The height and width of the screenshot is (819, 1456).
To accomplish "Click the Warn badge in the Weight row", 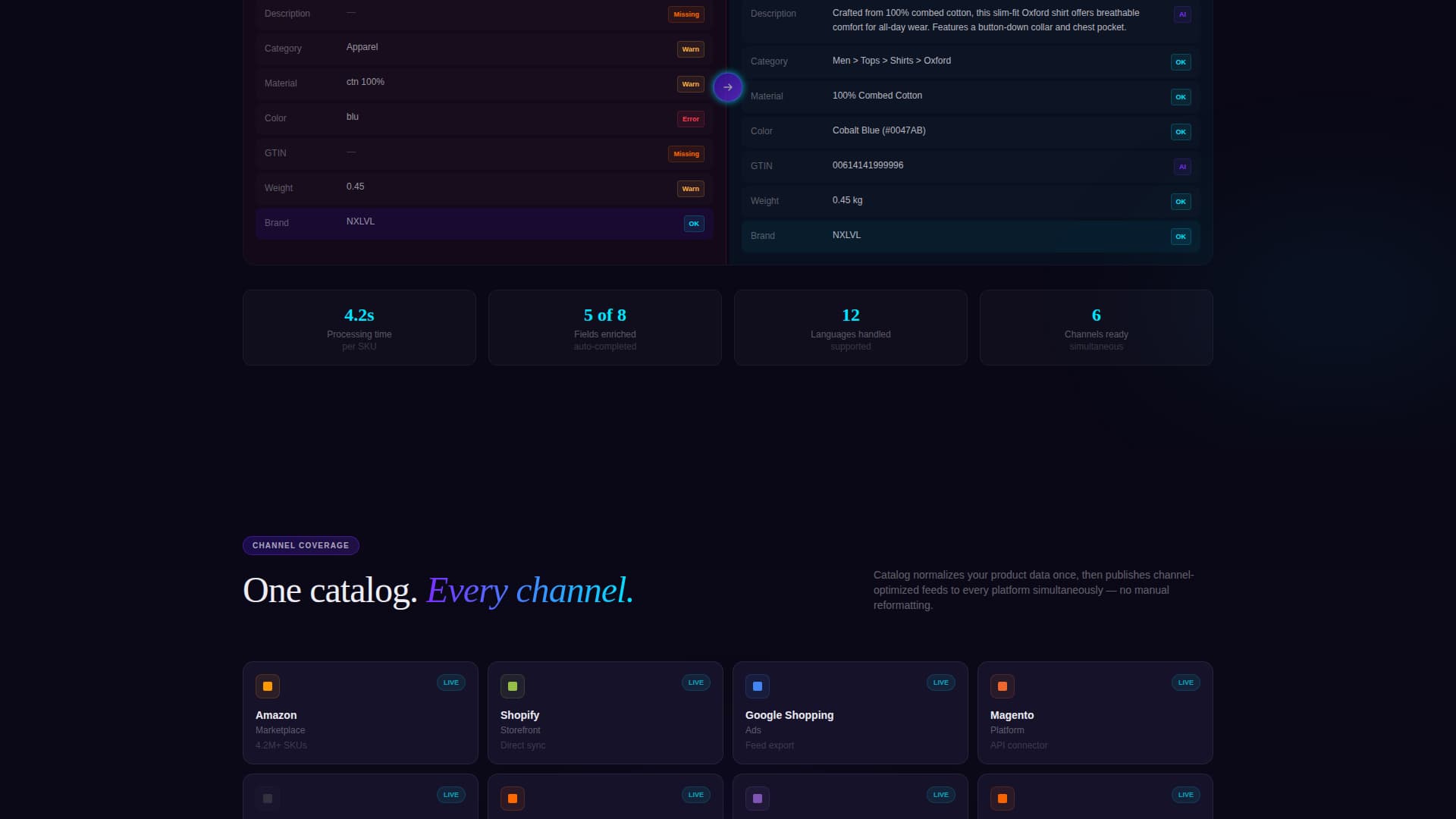I will click(x=691, y=189).
